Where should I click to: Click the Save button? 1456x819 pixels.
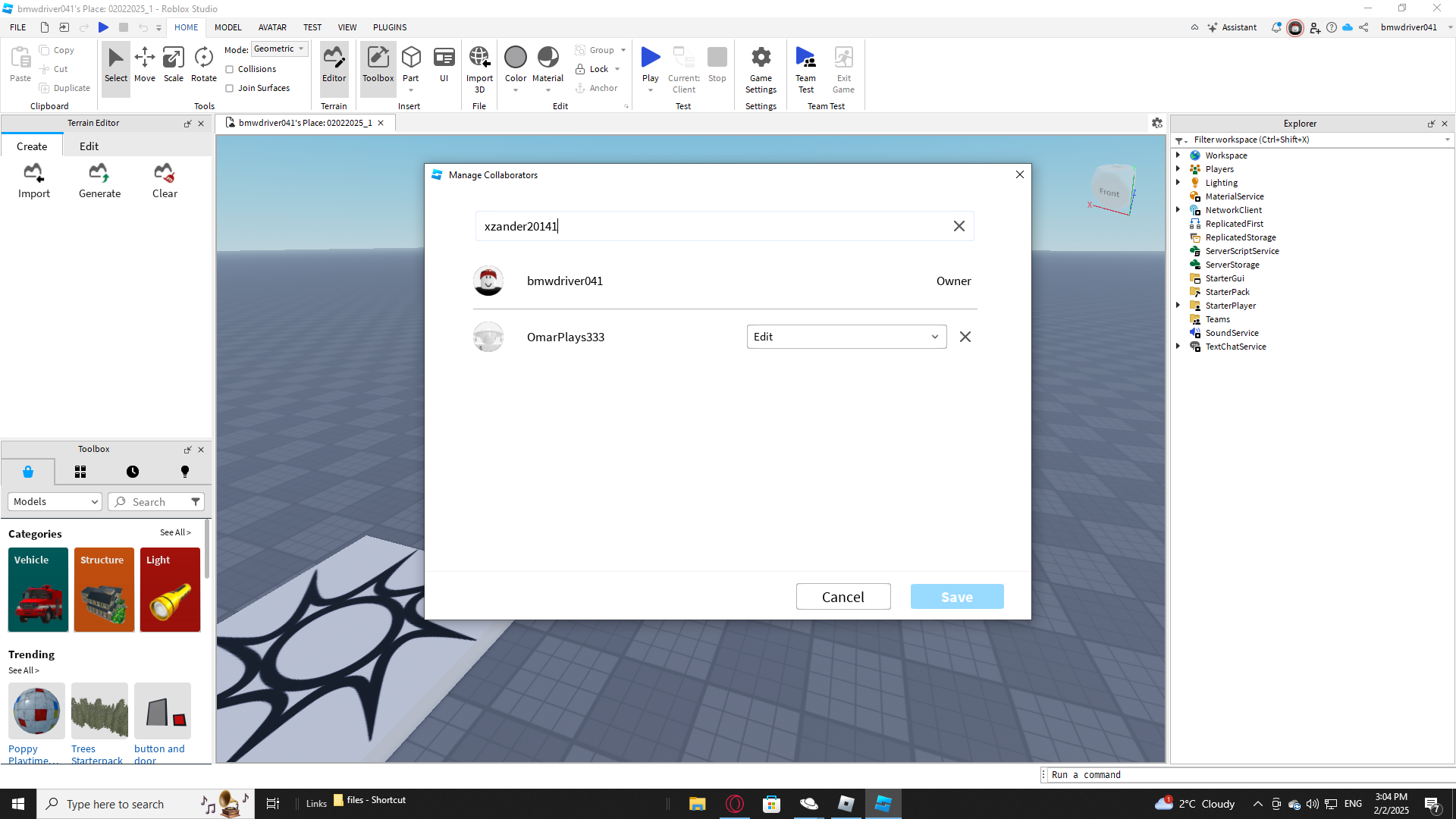coord(956,597)
